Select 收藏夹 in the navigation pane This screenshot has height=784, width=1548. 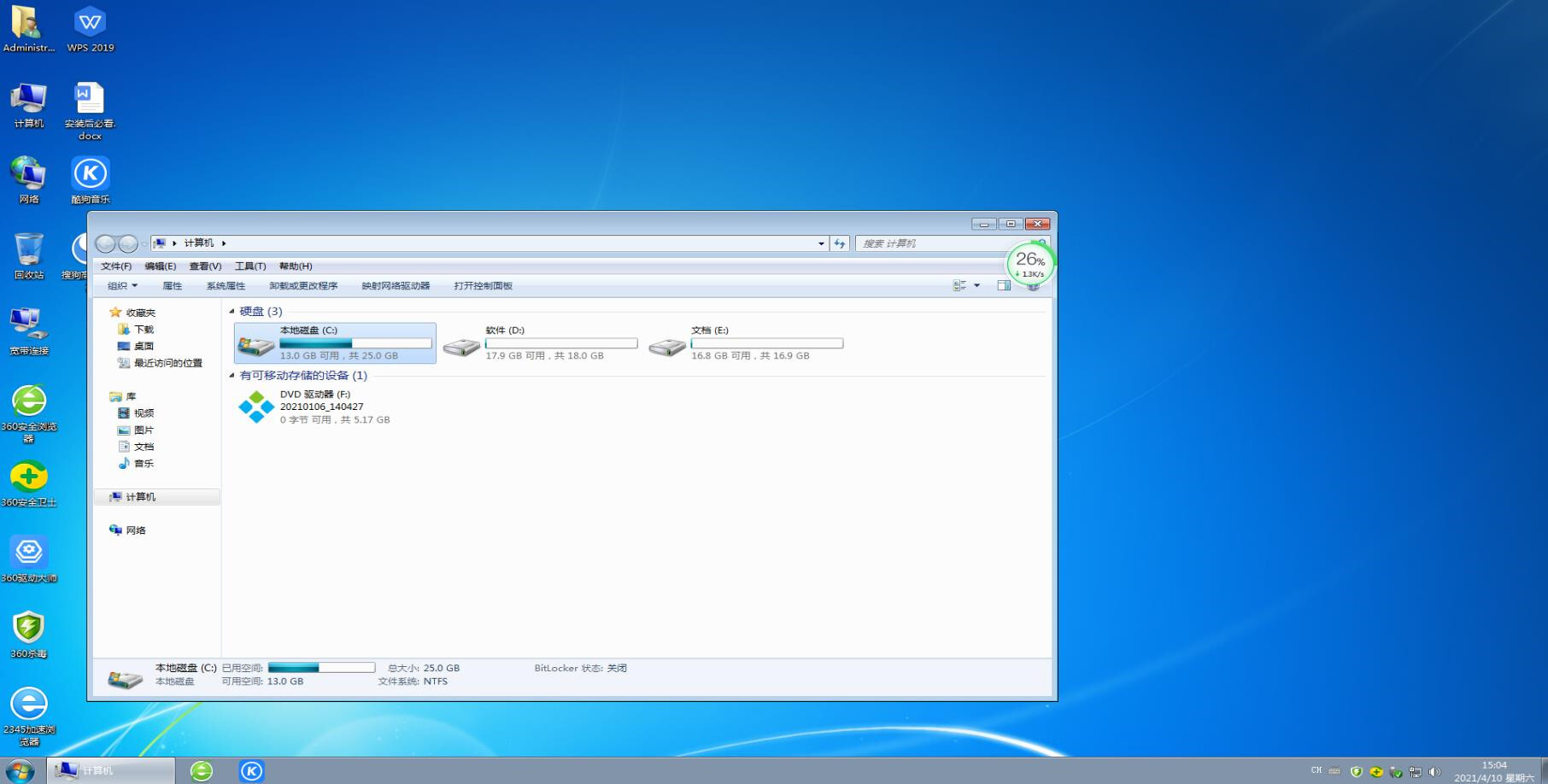[x=132, y=313]
